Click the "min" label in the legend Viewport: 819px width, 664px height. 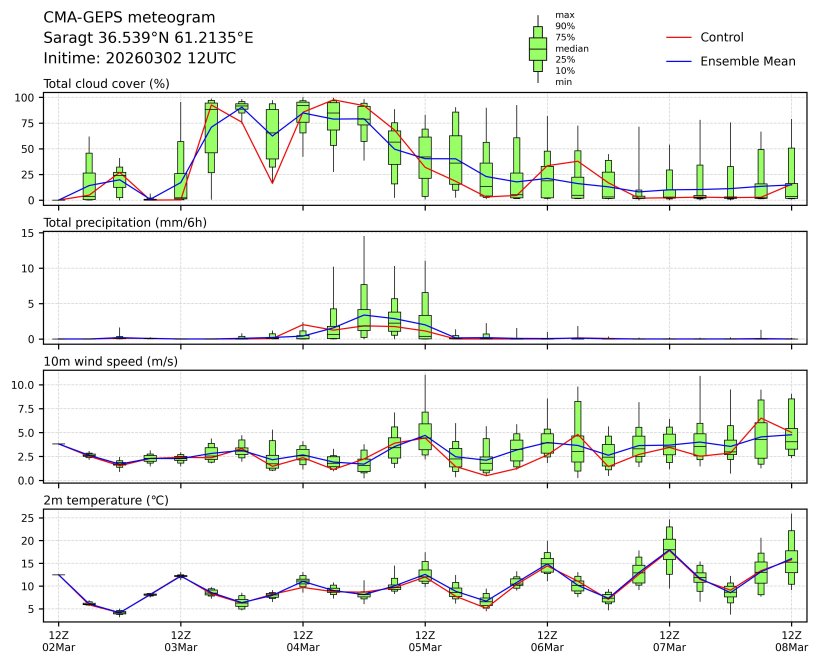click(563, 82)
